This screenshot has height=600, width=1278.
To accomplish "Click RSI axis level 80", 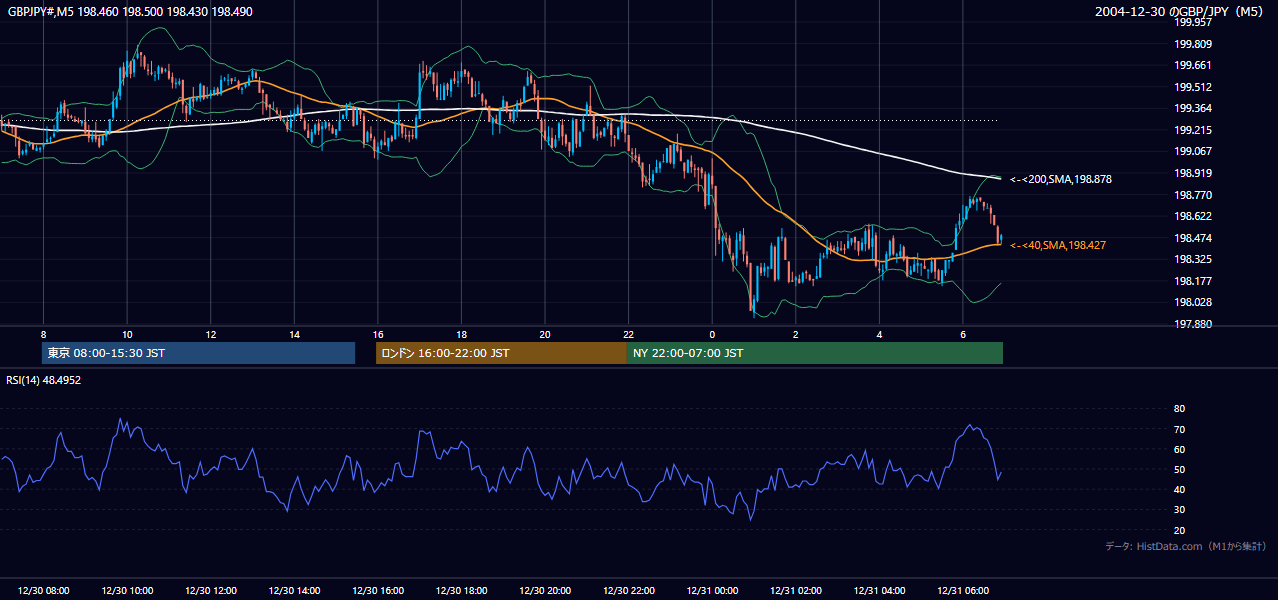I will [1180, 409].
